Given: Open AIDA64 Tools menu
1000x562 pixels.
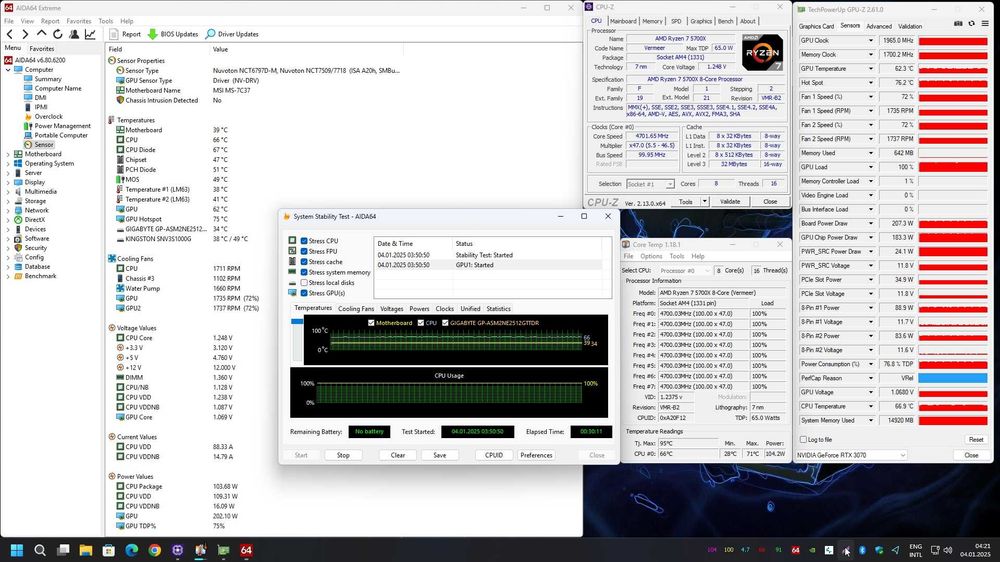Looking at the screenshot, I should 106,21.
